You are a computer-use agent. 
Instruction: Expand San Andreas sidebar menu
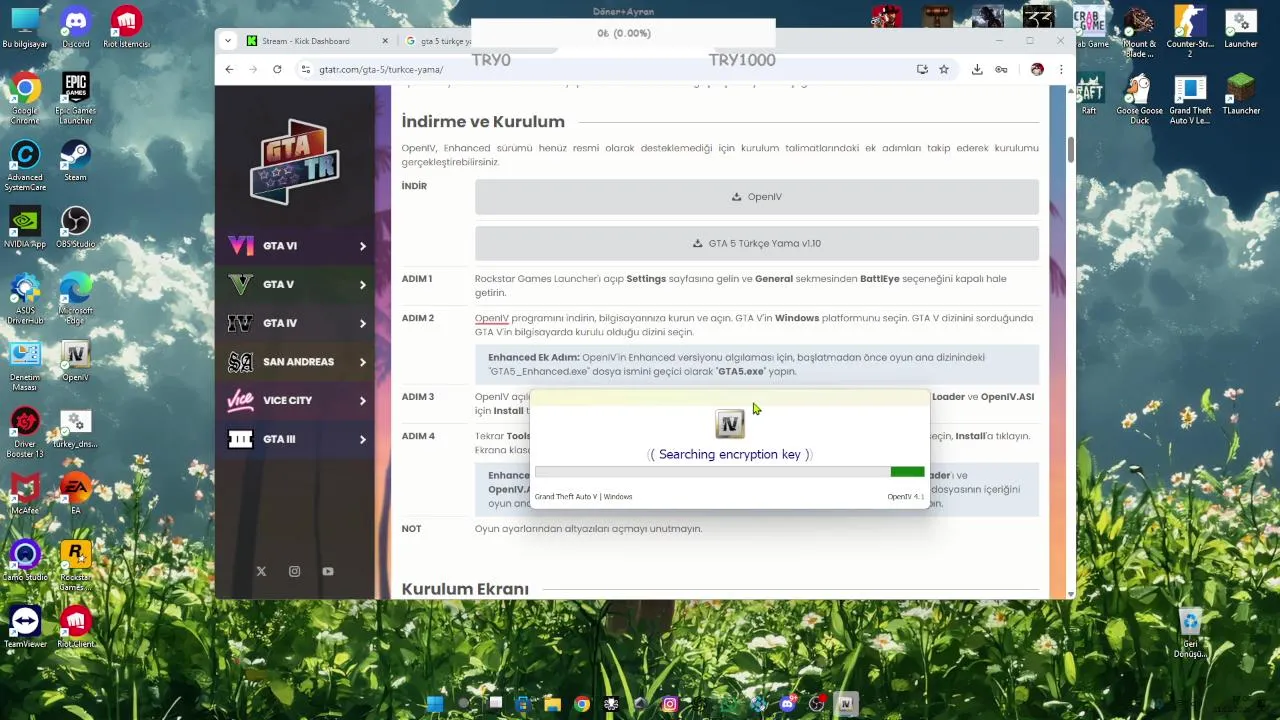296,362
